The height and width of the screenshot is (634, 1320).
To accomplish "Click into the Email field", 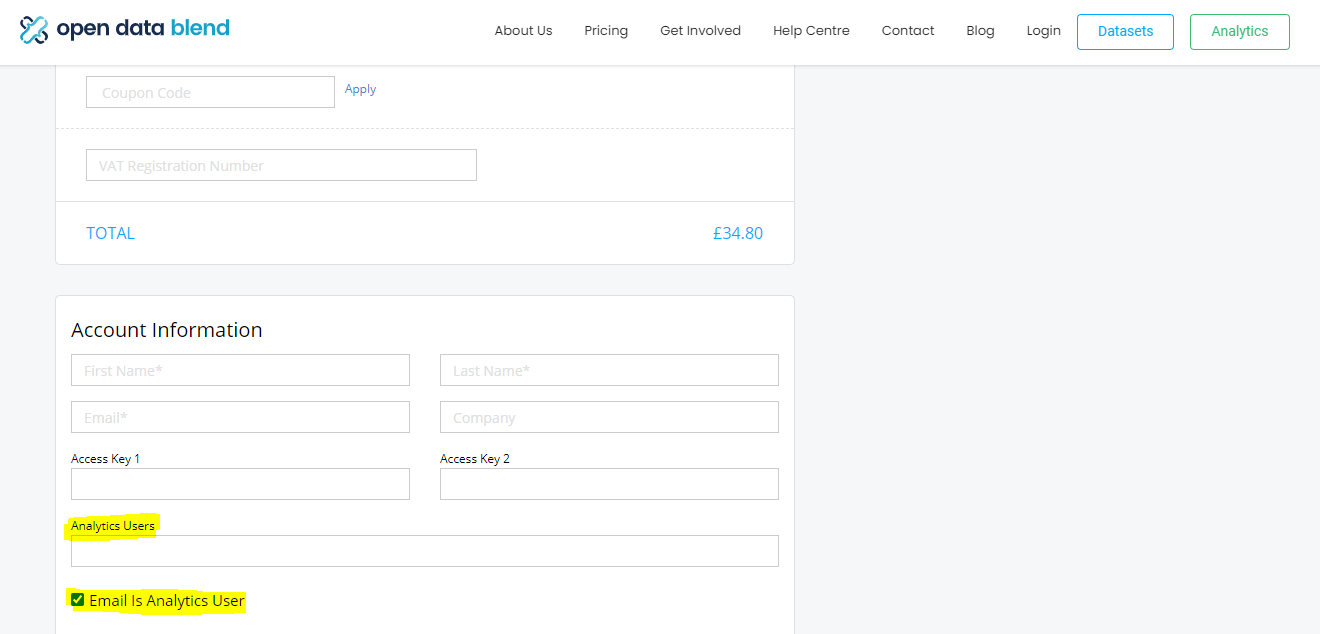I will point(240,417).
